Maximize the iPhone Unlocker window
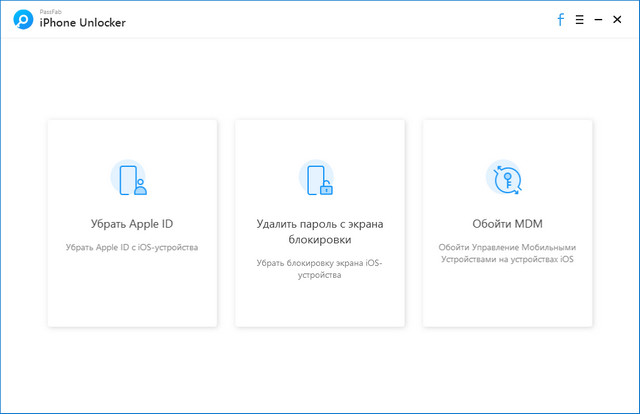The height and width of the screenshot is (414, 640). 613,19
